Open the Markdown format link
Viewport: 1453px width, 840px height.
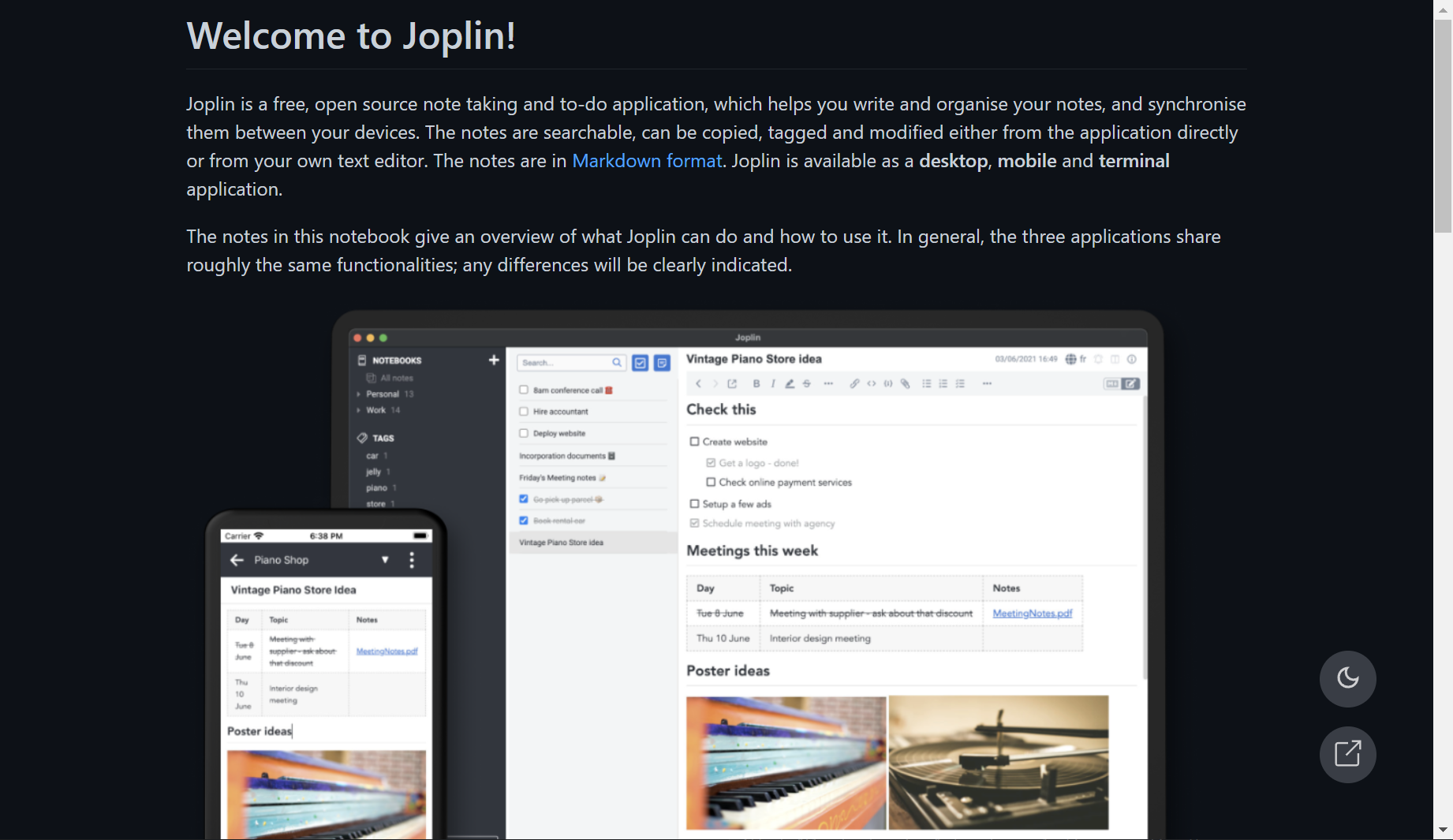coord(647,161)
